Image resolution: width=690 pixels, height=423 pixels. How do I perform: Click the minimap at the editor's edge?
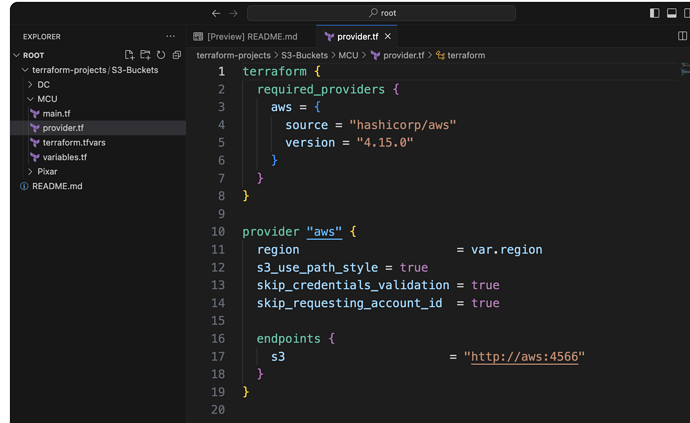pyautogui.click(x=685, y=69)
